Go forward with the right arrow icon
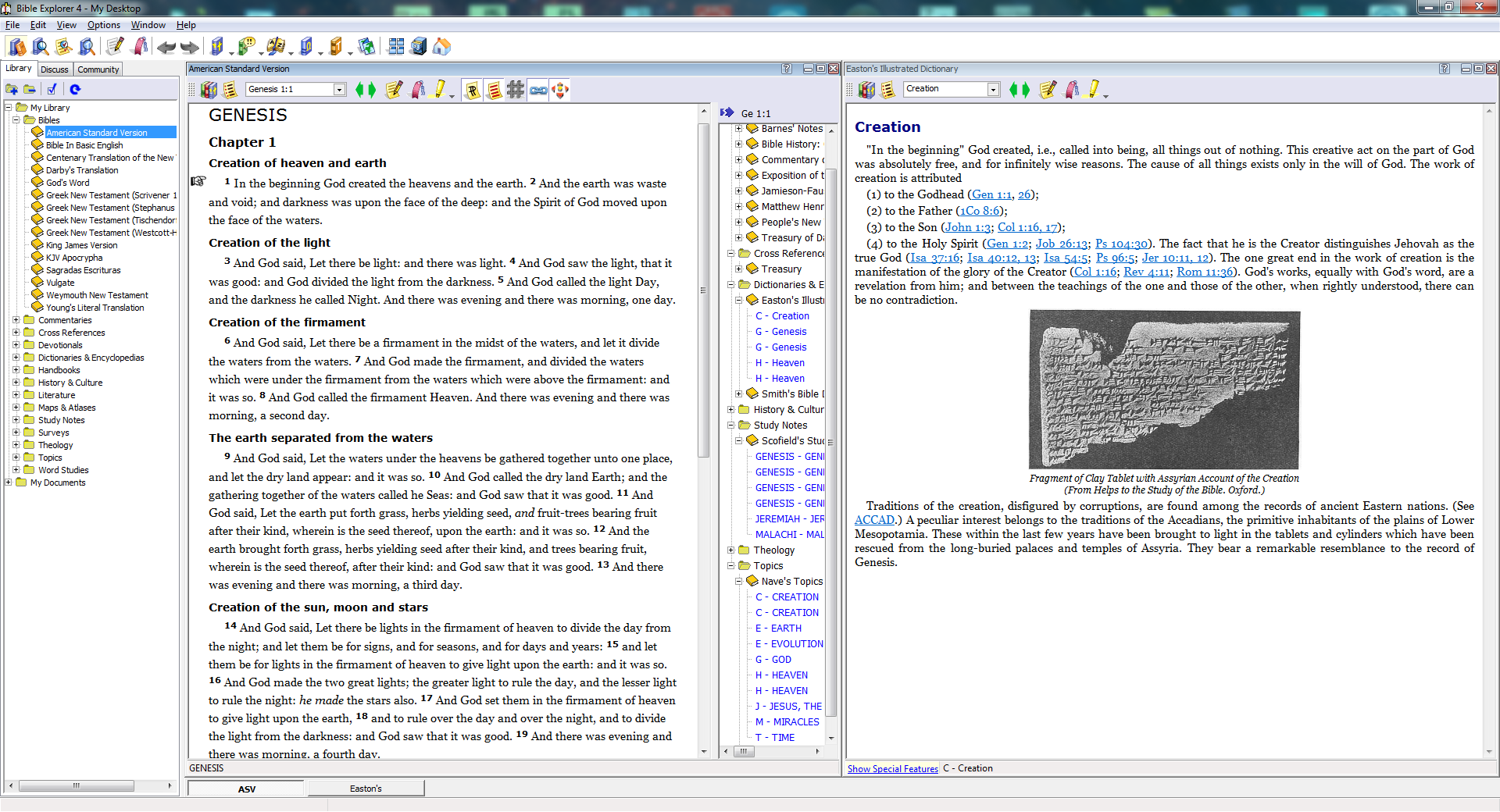1500x812 pixels. [189, 48]
